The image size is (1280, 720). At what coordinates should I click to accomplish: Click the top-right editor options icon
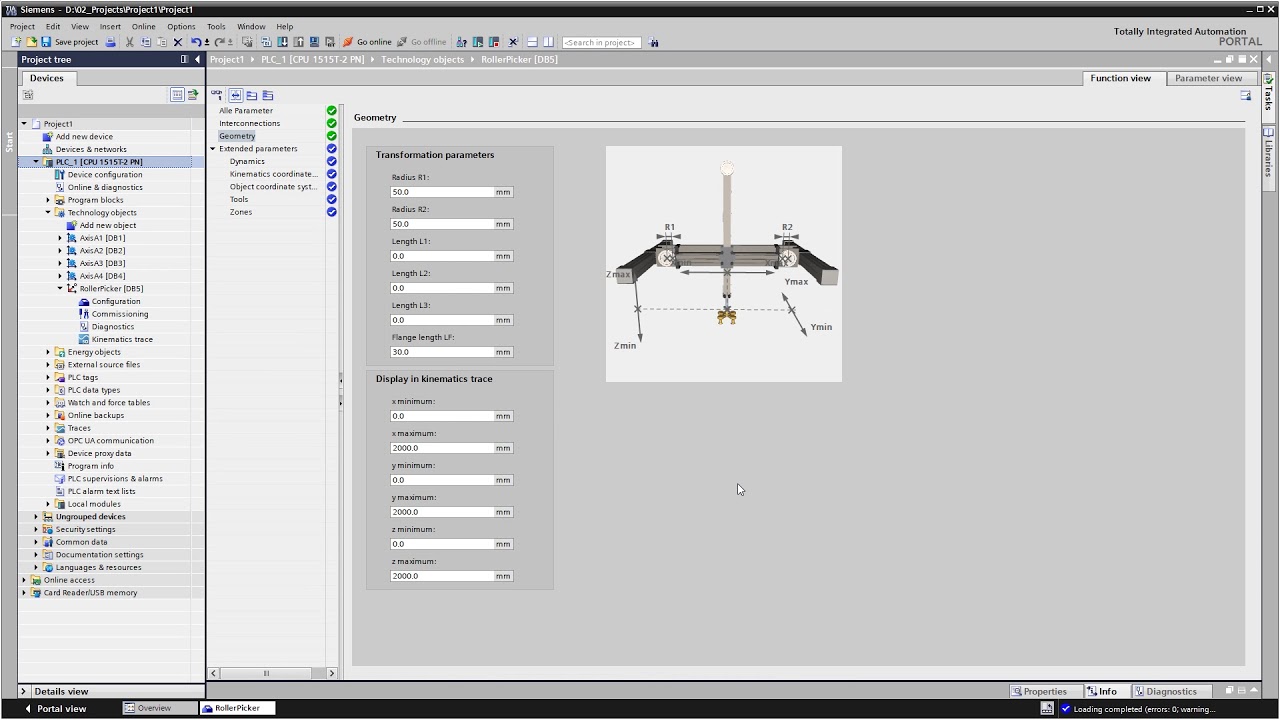point(1246,96)
